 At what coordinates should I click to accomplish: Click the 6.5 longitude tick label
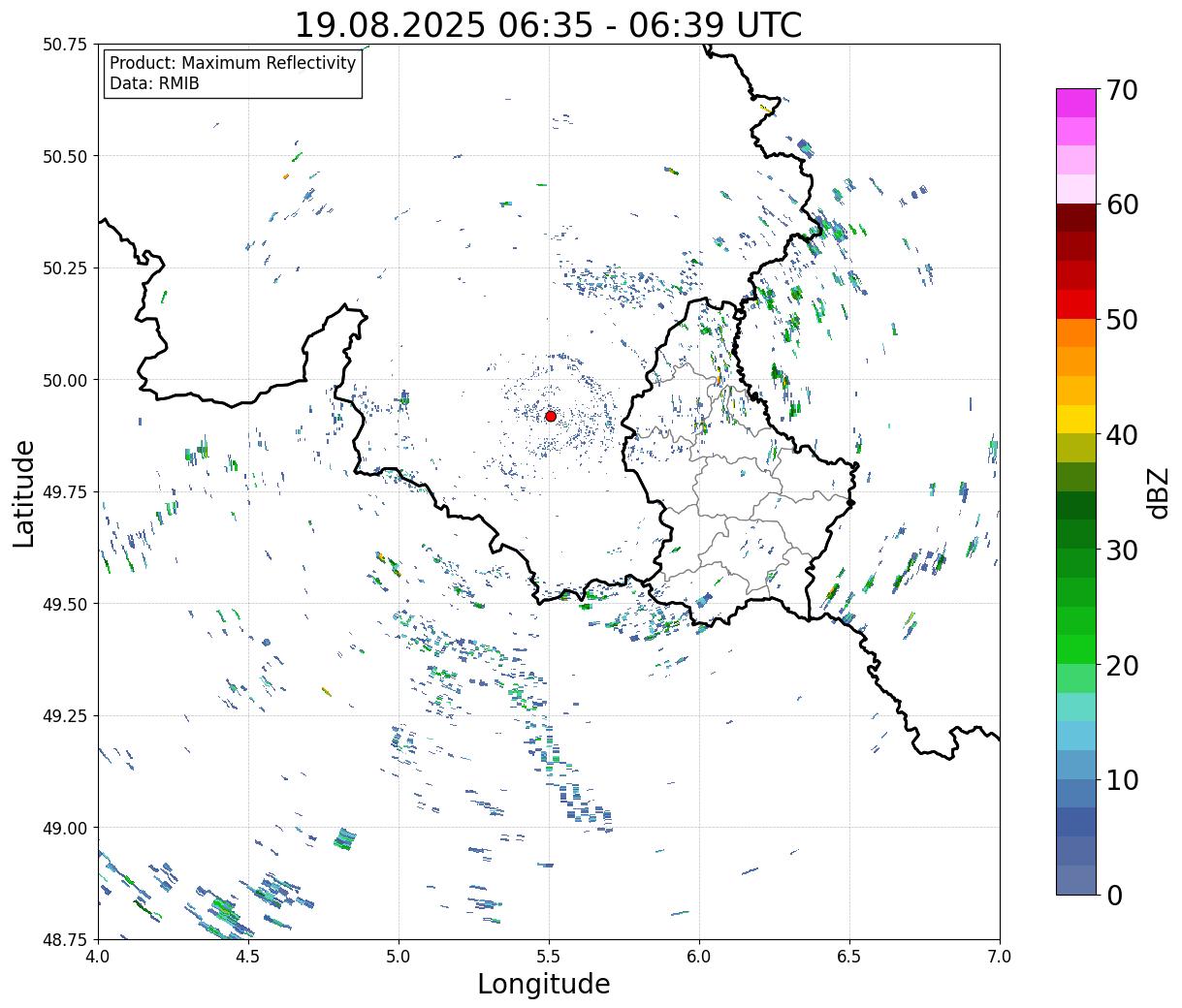[849, 957]
